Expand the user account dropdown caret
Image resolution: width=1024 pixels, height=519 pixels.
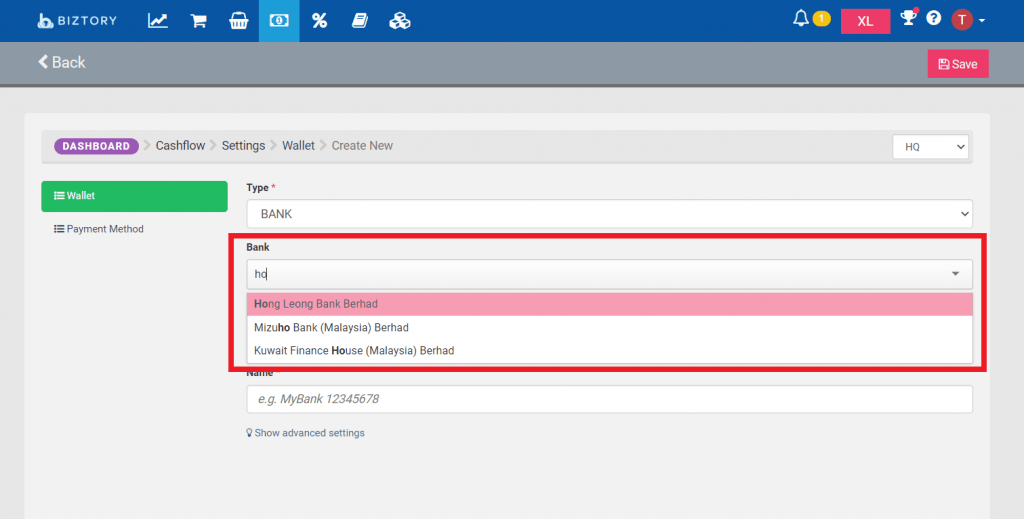[982, 20]
